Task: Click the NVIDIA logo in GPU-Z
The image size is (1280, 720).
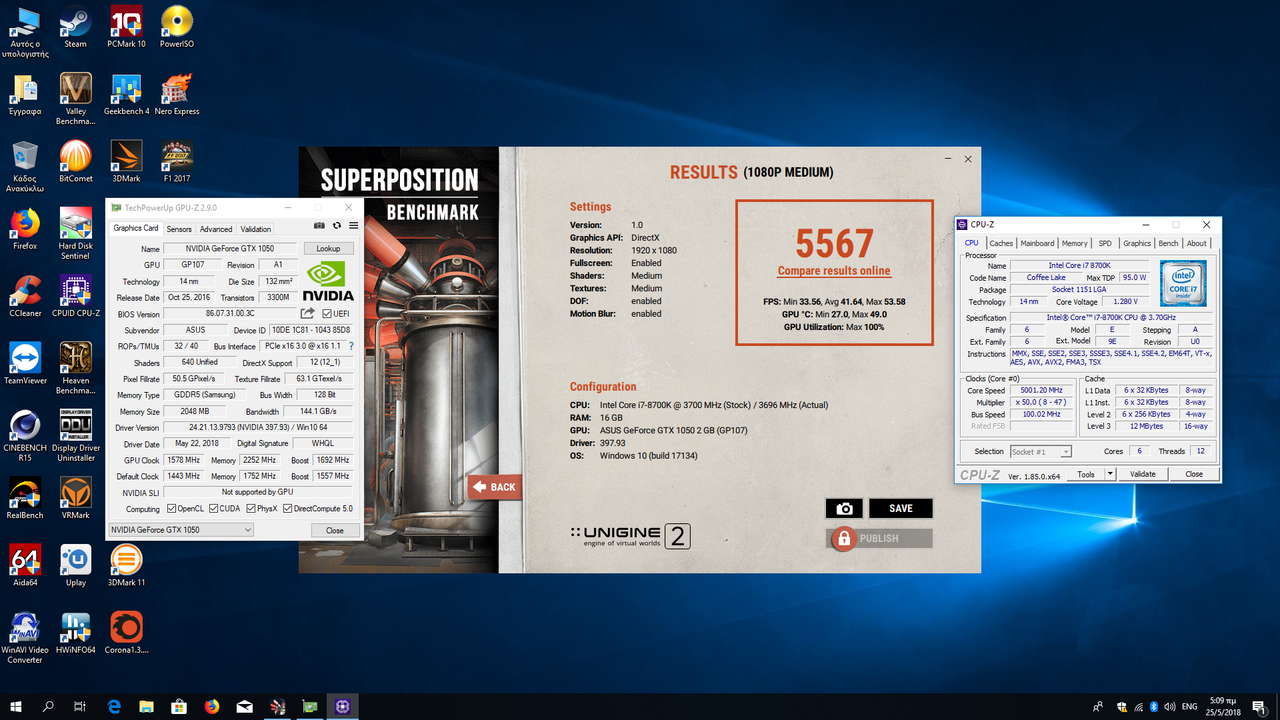Action: [328, 282]
